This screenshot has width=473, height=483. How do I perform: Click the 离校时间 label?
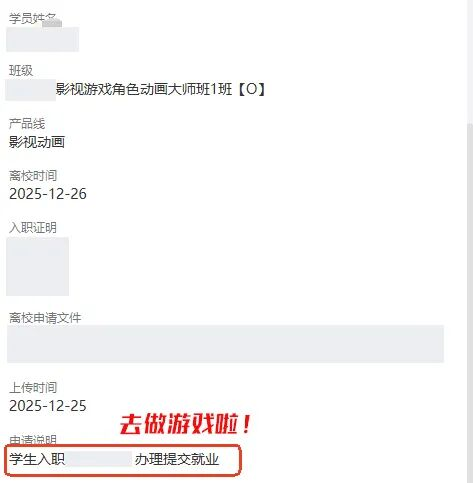[33, 176]
